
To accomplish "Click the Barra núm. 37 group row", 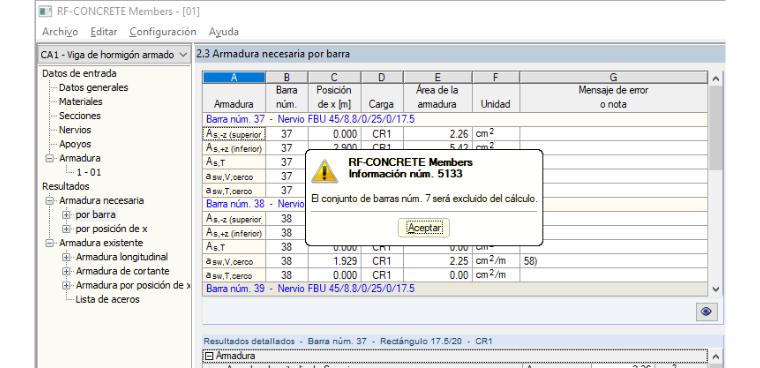I will pyautogui.click(x=455, y=119).
